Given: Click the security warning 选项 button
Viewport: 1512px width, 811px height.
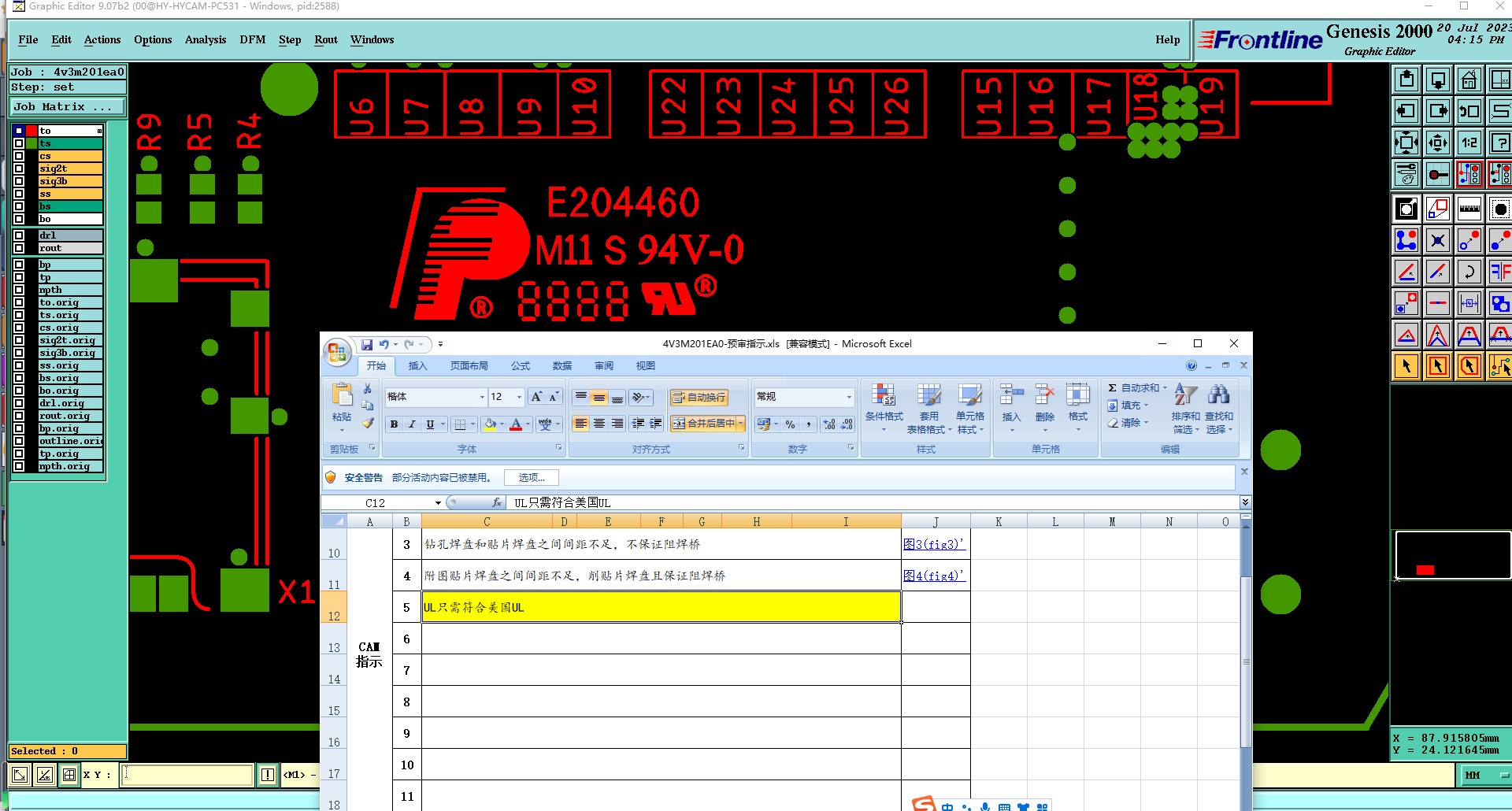Looking at the screenshot, I should click(532, 477).
